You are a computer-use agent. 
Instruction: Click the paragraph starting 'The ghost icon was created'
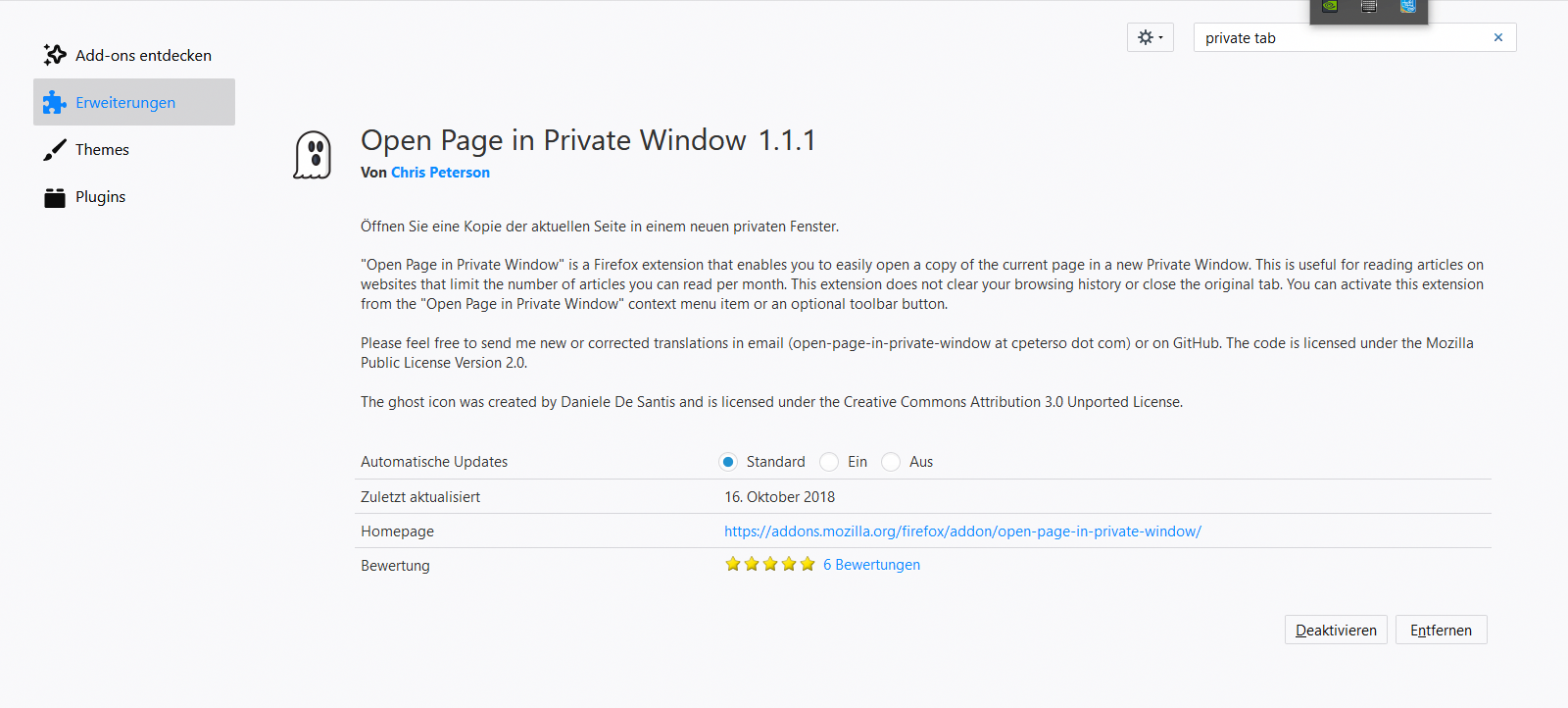(x=771, y=402)
